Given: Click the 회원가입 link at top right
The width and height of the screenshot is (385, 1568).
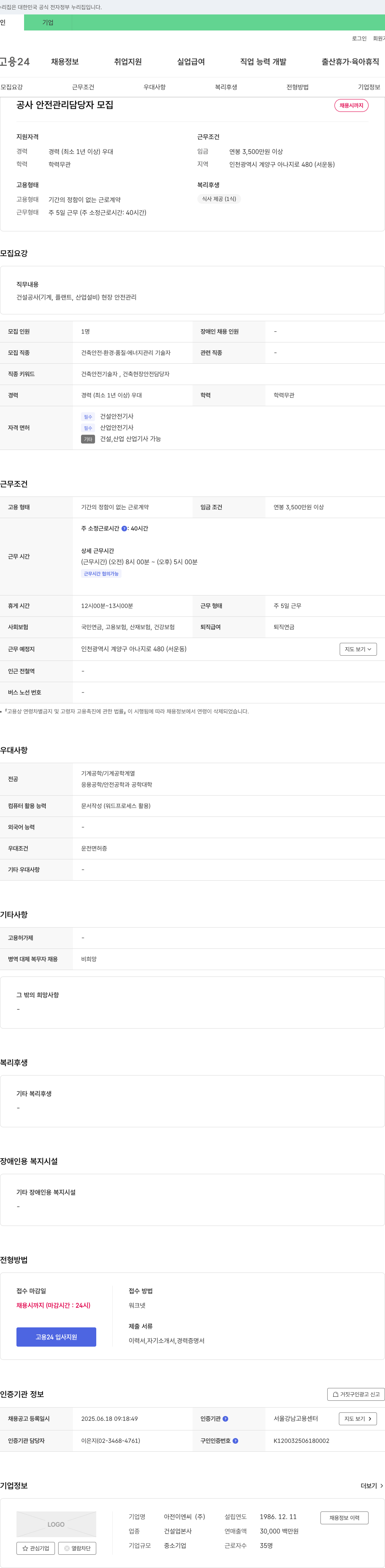Looking at the screenshot, I should 379,38.
